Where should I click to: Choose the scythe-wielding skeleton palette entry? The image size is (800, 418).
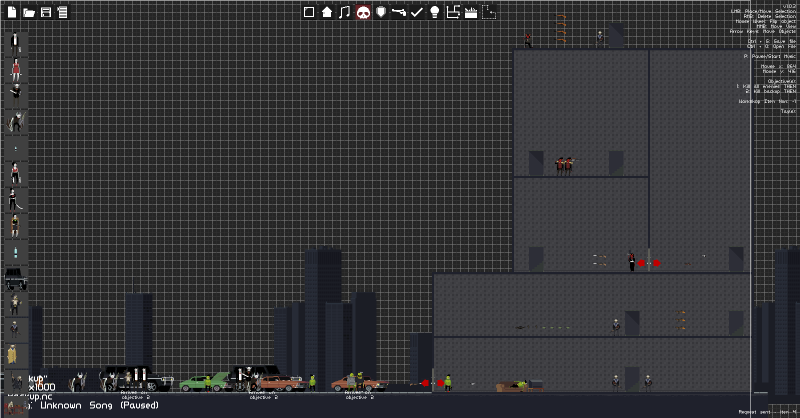click(x=16, y=122)
